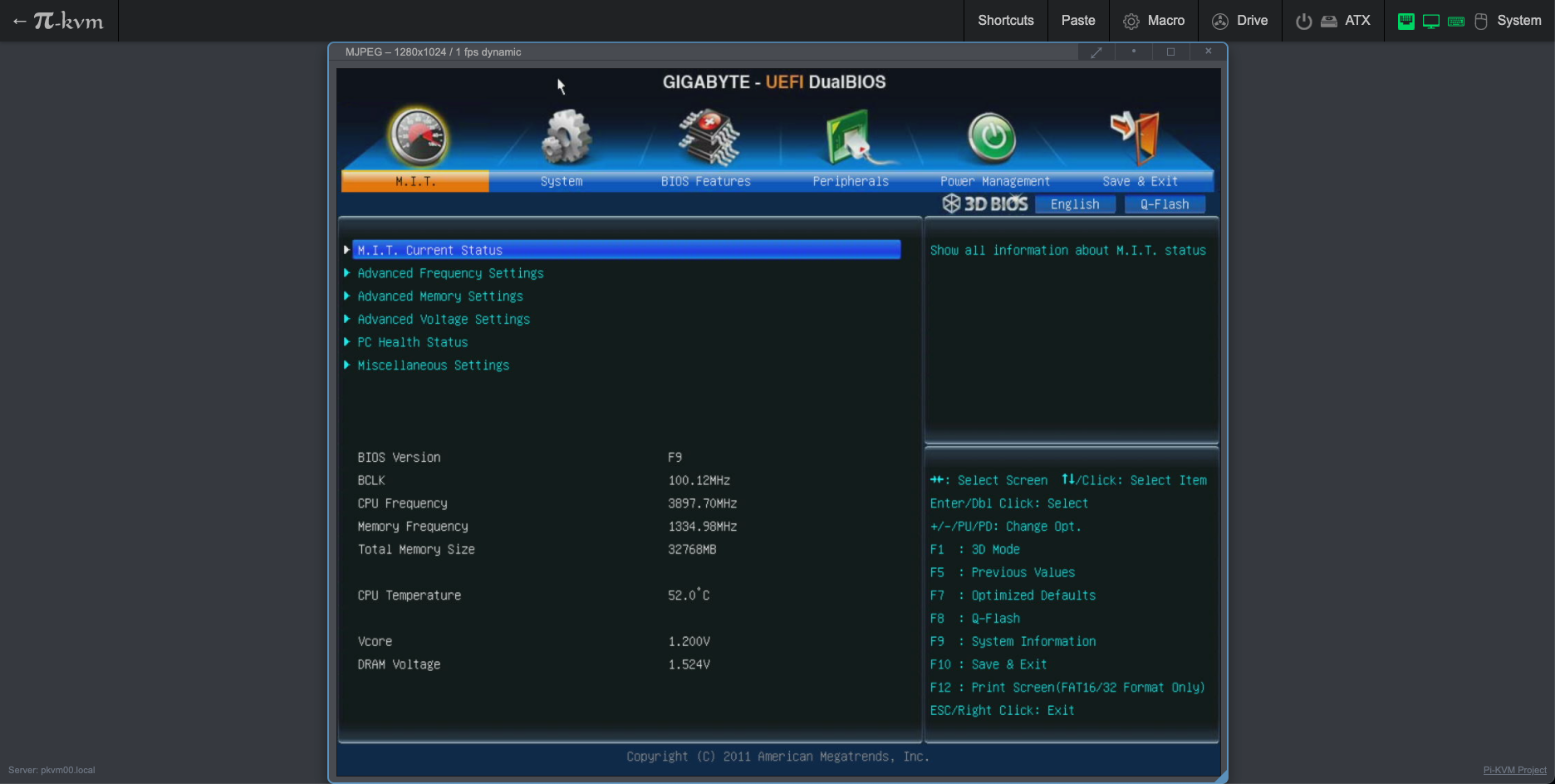Click the DRAM Voltage value 1.524V

click(689, 664)
